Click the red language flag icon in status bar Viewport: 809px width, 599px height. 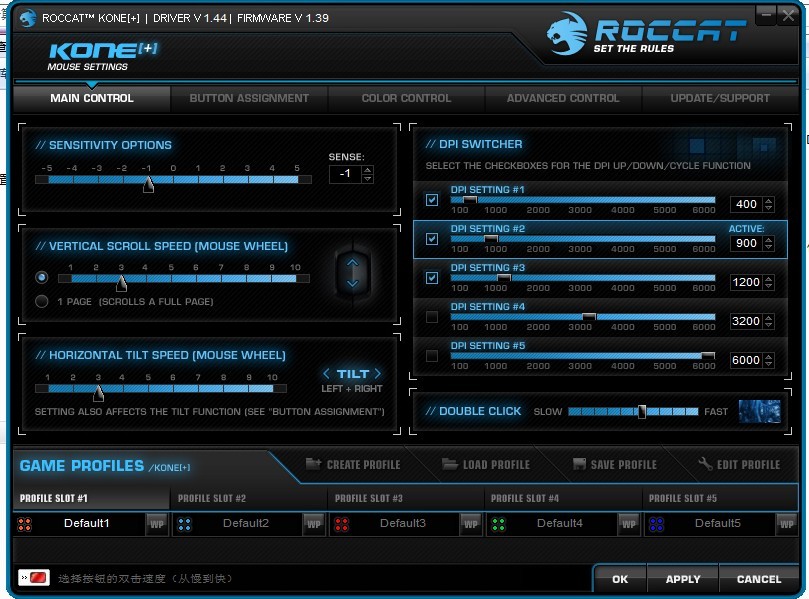coord(34,577)
